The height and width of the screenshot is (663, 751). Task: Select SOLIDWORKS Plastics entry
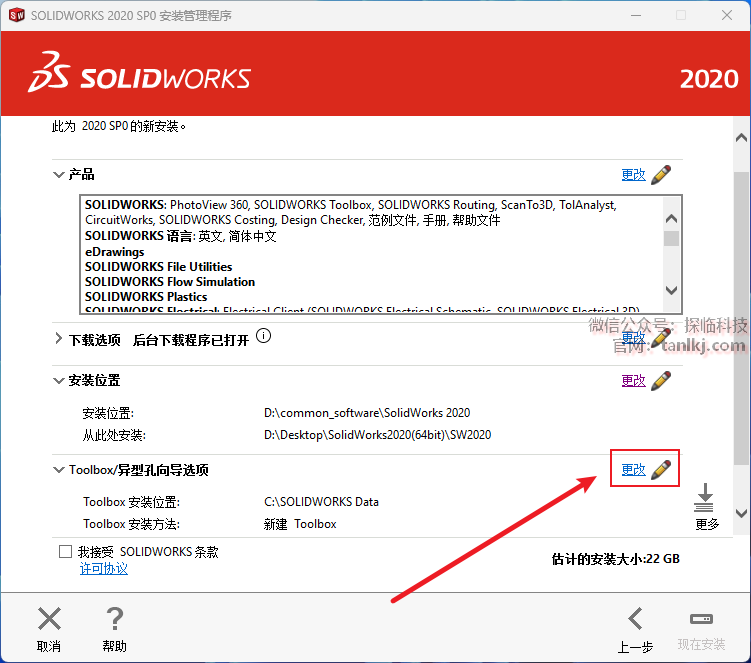click(146, 297)
